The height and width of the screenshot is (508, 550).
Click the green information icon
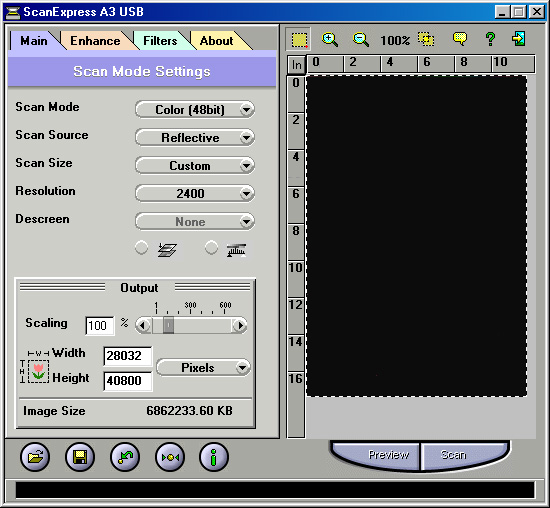pos(214,457)
